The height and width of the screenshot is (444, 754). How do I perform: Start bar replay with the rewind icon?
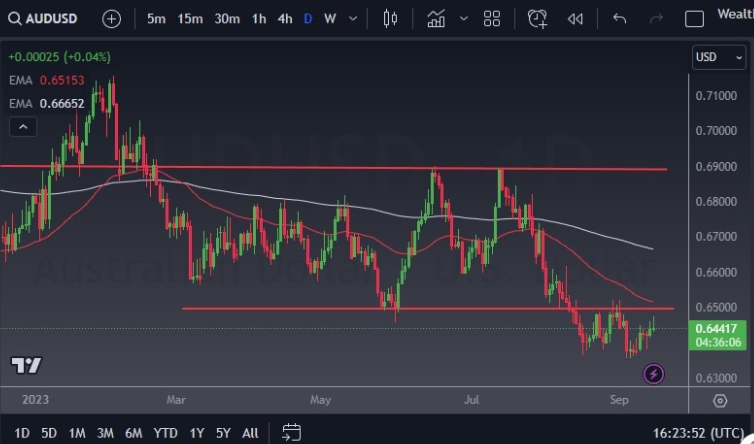(x=575, y=18)
